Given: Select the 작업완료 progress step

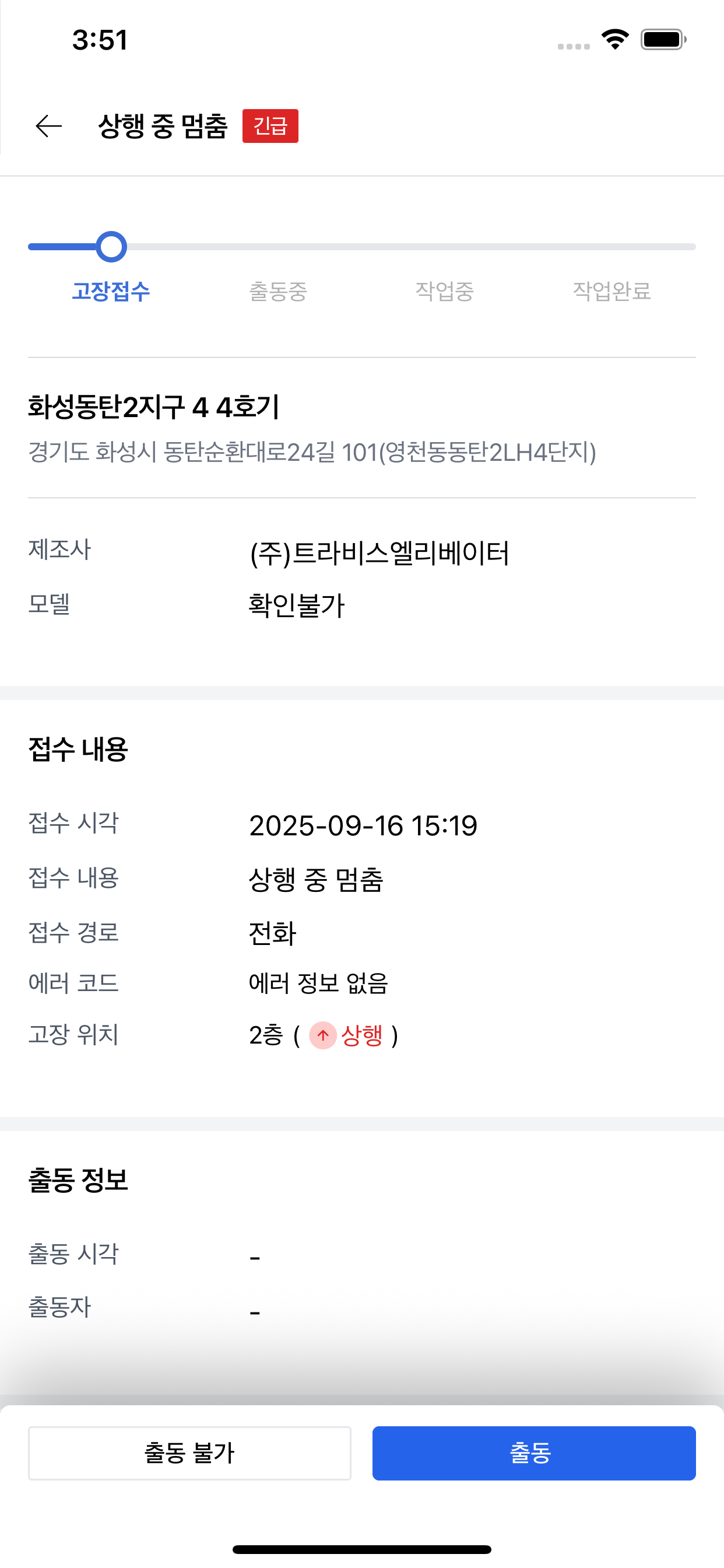Looking at the screenshot, I should tap(611, 292).
